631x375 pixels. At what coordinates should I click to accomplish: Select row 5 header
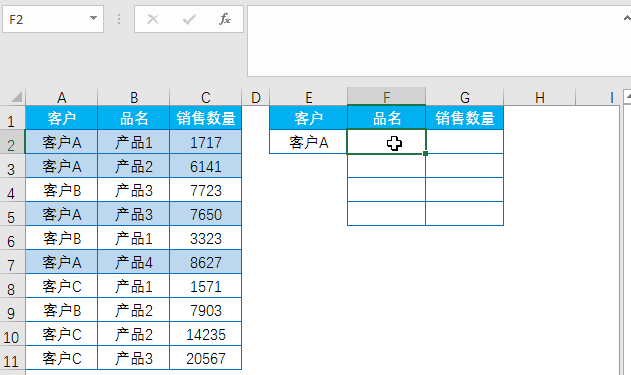click(11, 214)
